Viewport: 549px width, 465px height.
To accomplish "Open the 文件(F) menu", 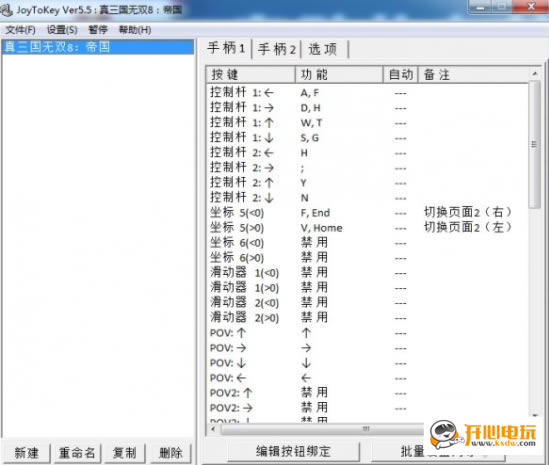I will click(x=20, y=30).
